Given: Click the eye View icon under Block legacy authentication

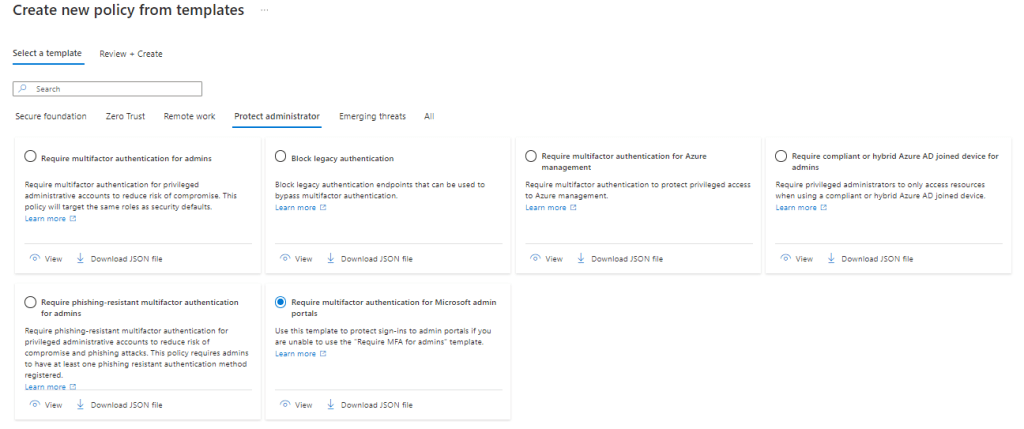Looking at the screenshot, I should click(x=285, y=259).
